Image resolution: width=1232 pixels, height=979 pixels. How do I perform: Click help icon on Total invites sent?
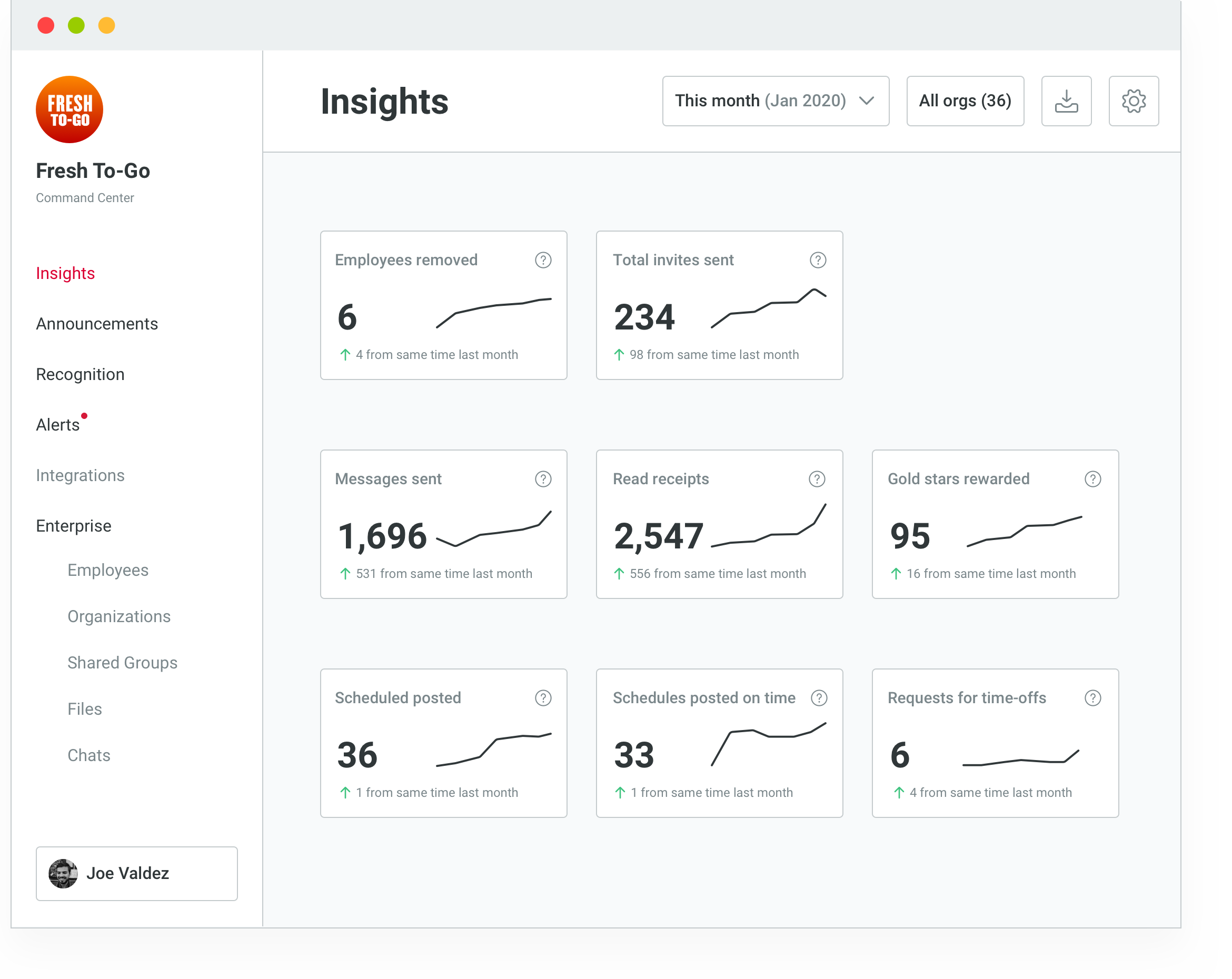[x=818, y=260]
